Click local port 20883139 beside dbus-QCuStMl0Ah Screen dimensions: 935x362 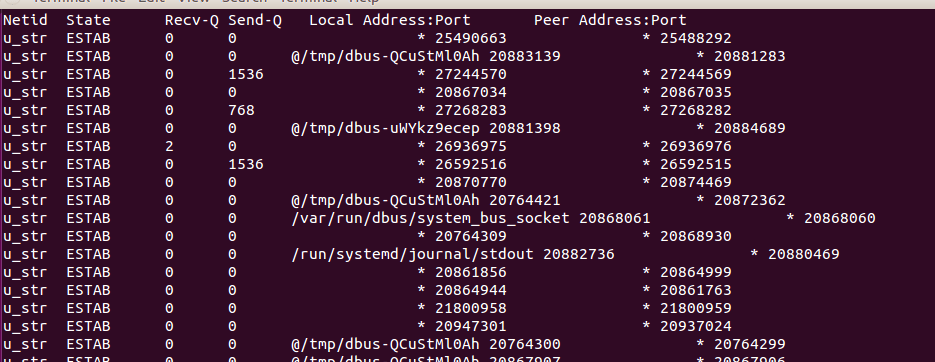pos(525,57)
